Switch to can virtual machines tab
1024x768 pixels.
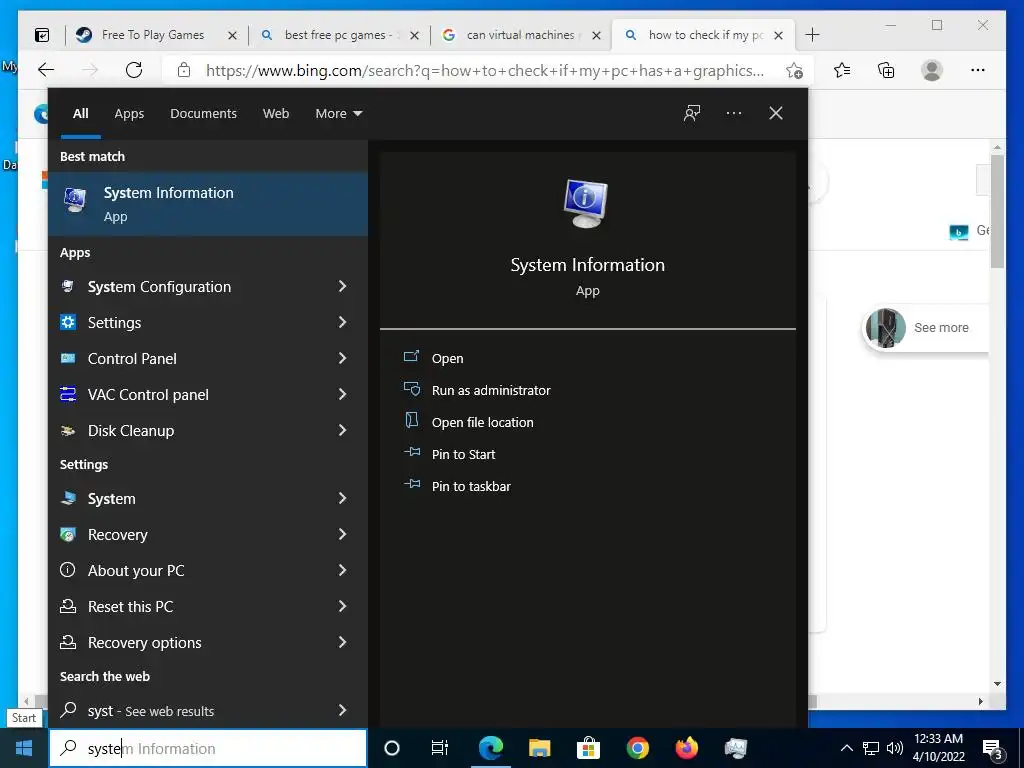click(x=520, y=35)
